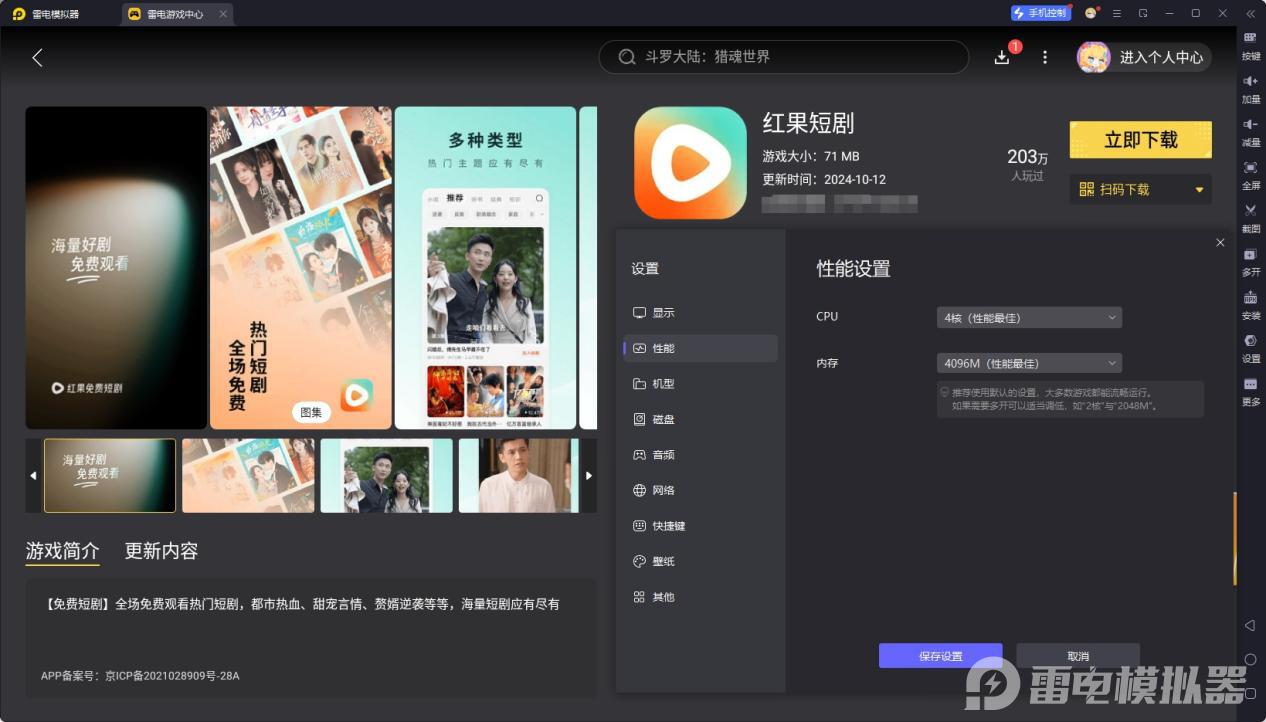Viewport: 1266px width, 722px height.
Task: Click the title bar pop-out window icon
Action: pyautogui.click(x=1143, y=13)
